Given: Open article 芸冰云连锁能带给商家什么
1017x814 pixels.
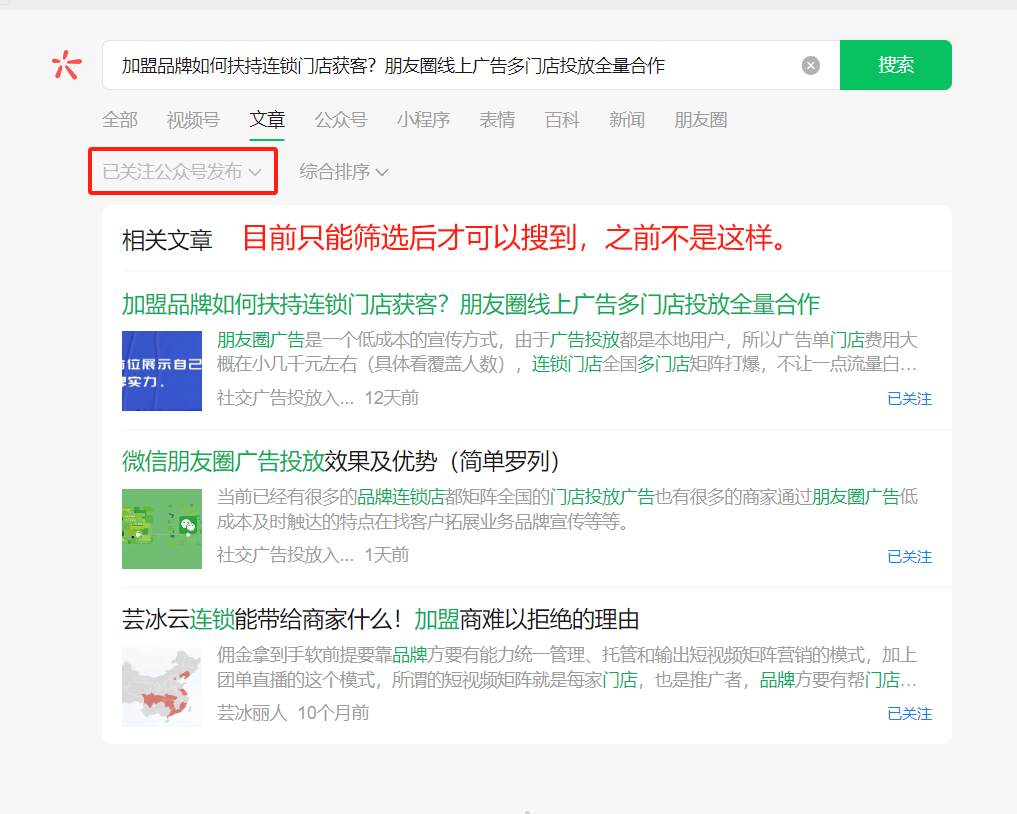Looking at the screenshot, I should [380, 619].
